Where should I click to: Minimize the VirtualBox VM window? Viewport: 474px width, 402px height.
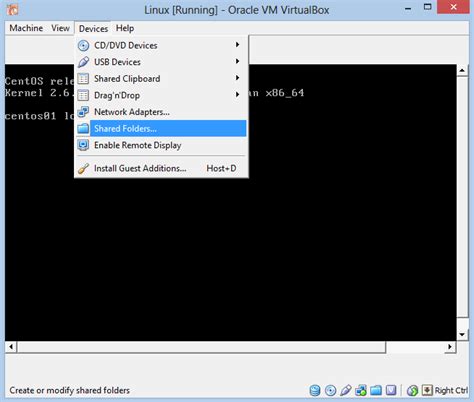(x=408, y=9)
